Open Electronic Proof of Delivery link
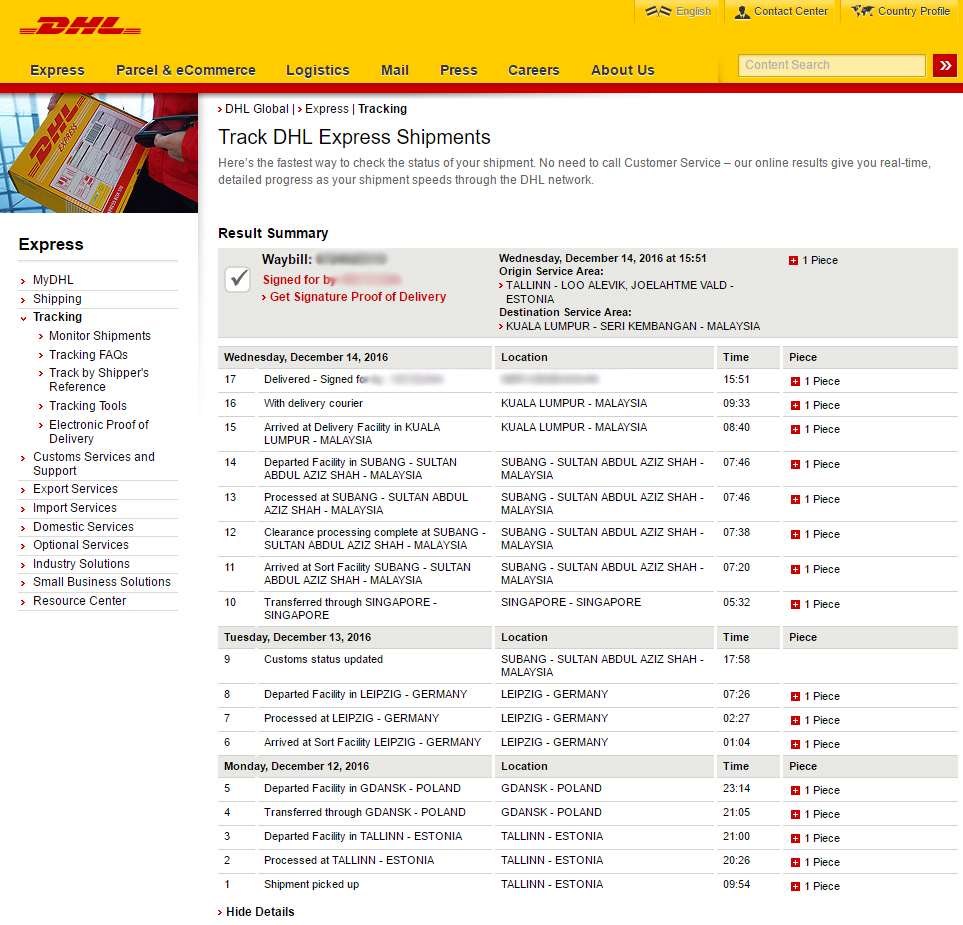 point(99,432)
